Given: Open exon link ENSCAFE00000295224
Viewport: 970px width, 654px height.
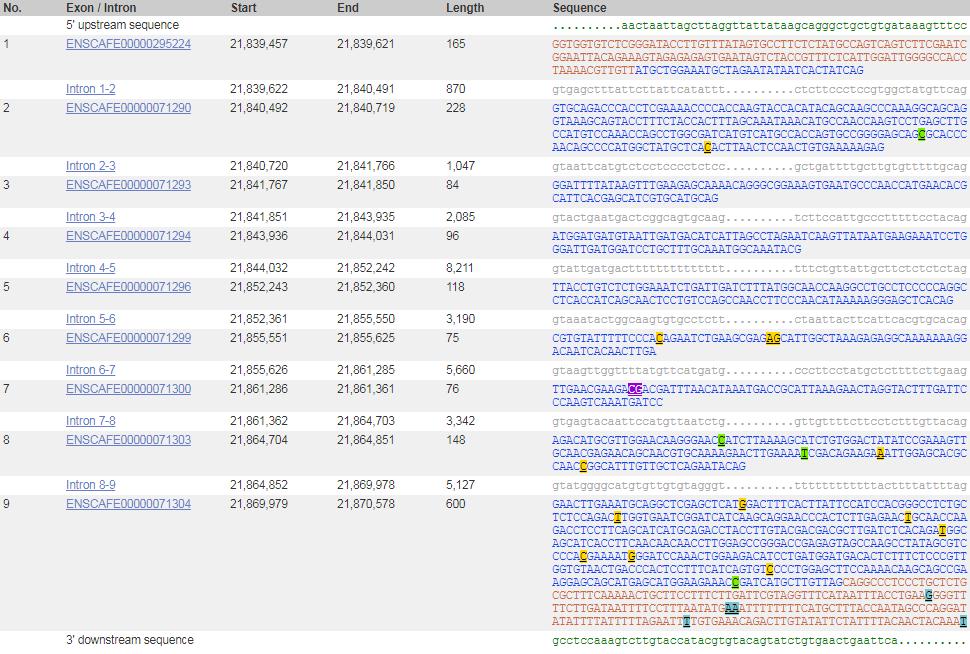Looking at the screenshot, I should [x=128, y=45].
